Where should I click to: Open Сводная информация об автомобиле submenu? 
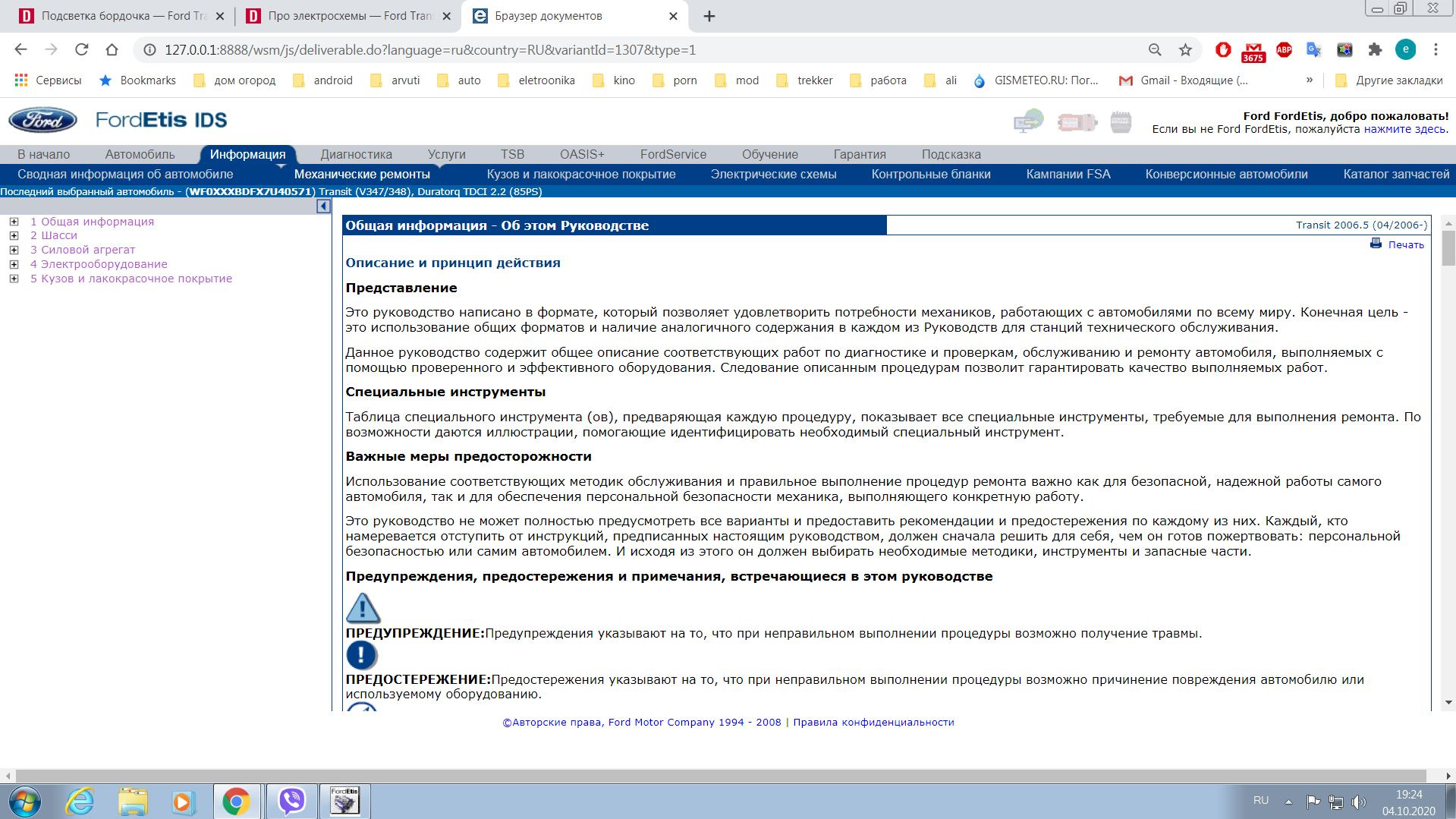point(125,174)
